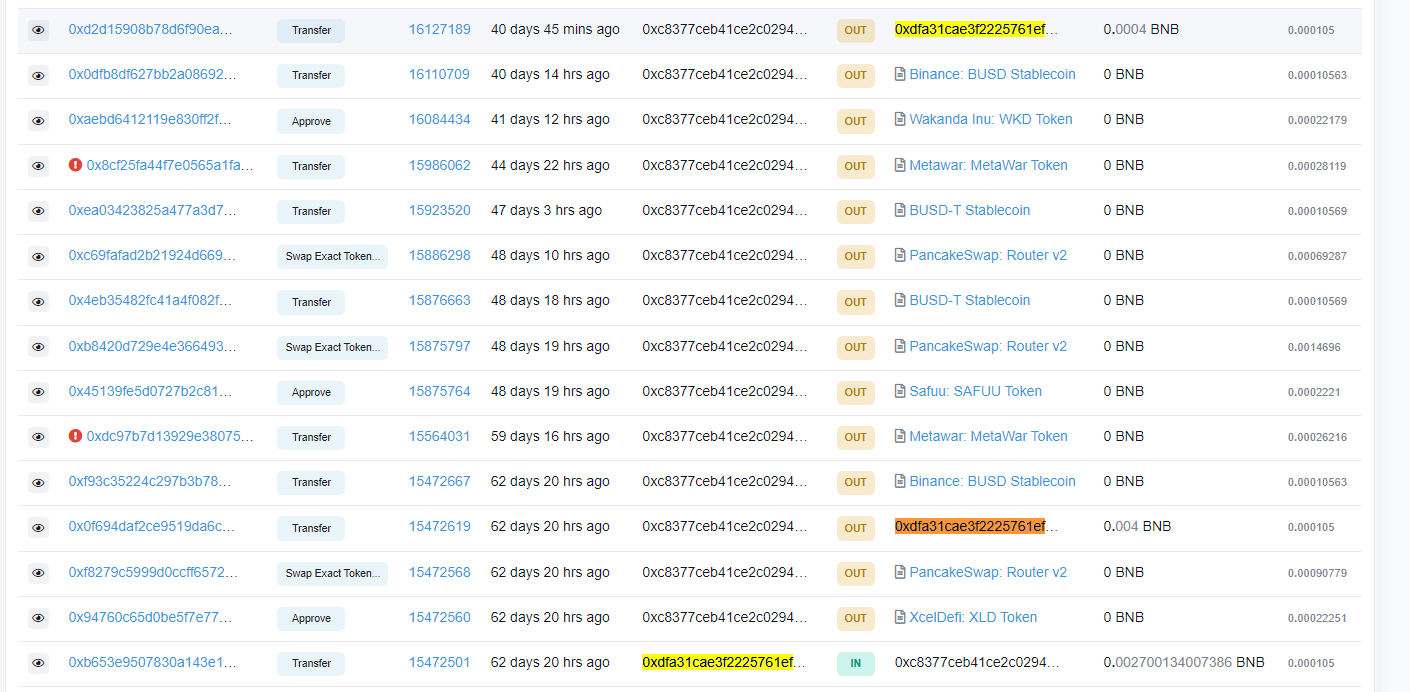Open the XcelDefi: XLD Token link
The image size is (1410, 692).
click(973, 617)
